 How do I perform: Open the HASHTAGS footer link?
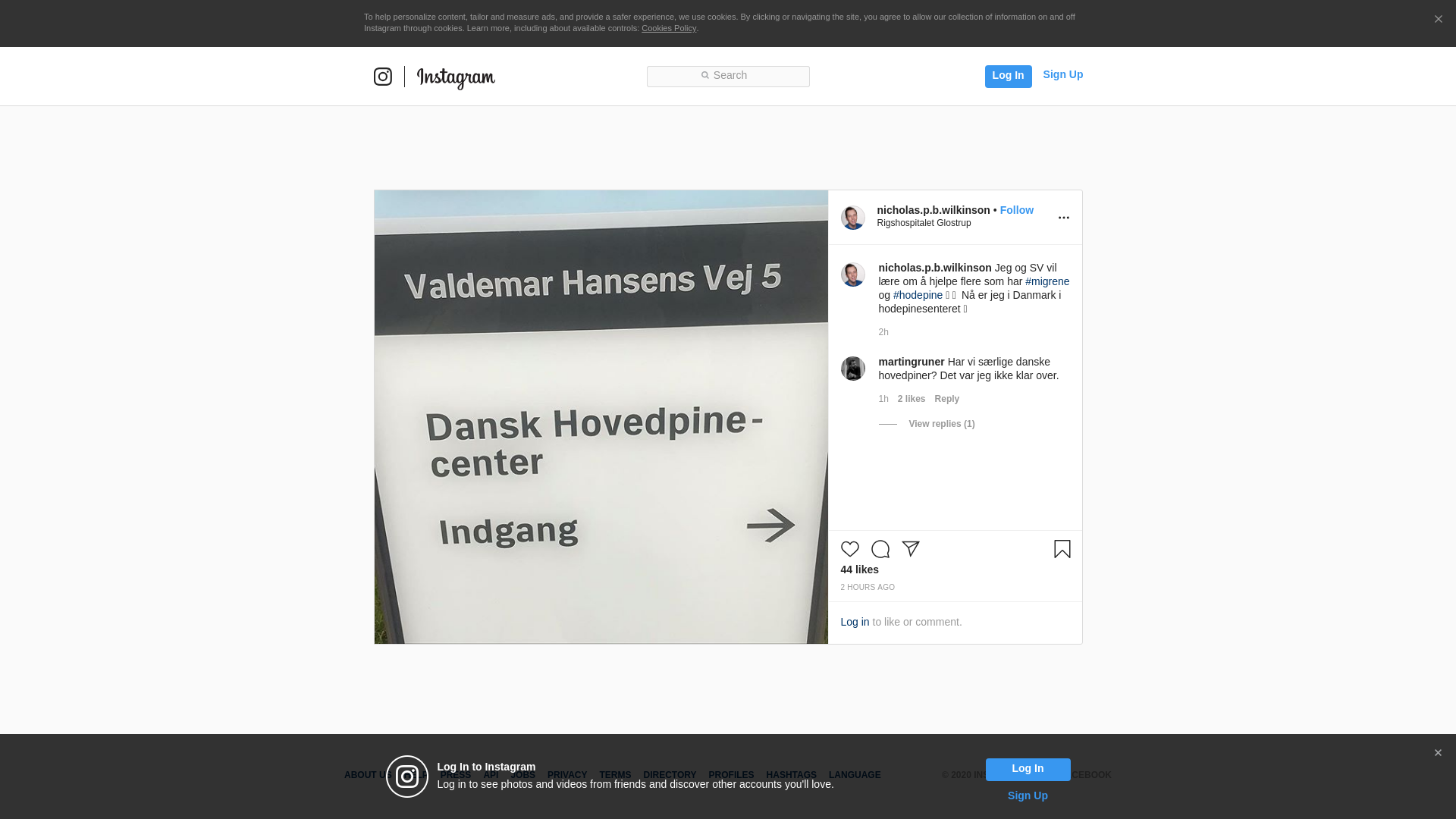(791, 775)
